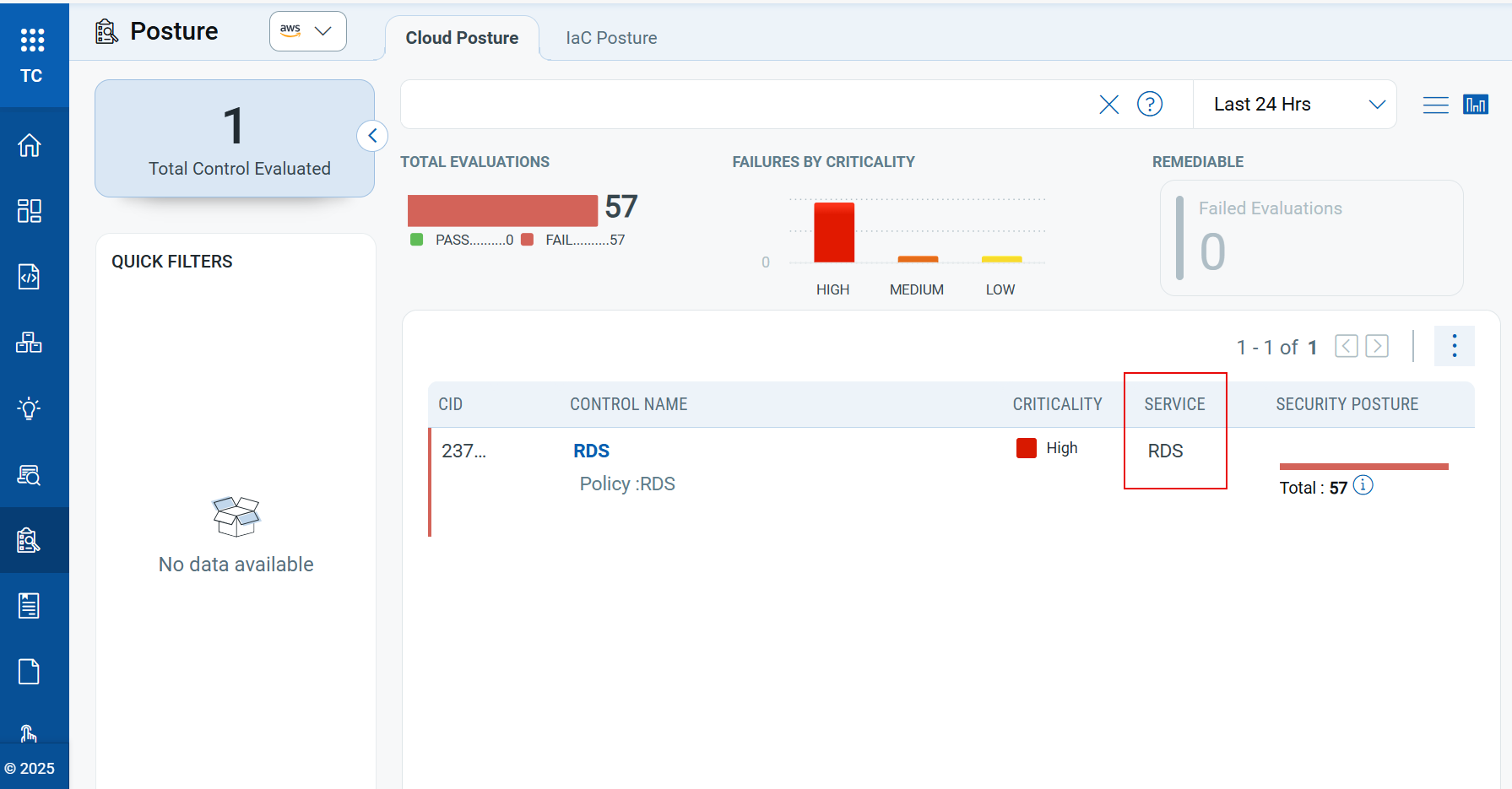Screen dimensions: 1512x789
Task: Select the Cloud Posture tab
Action: [462, 38]
